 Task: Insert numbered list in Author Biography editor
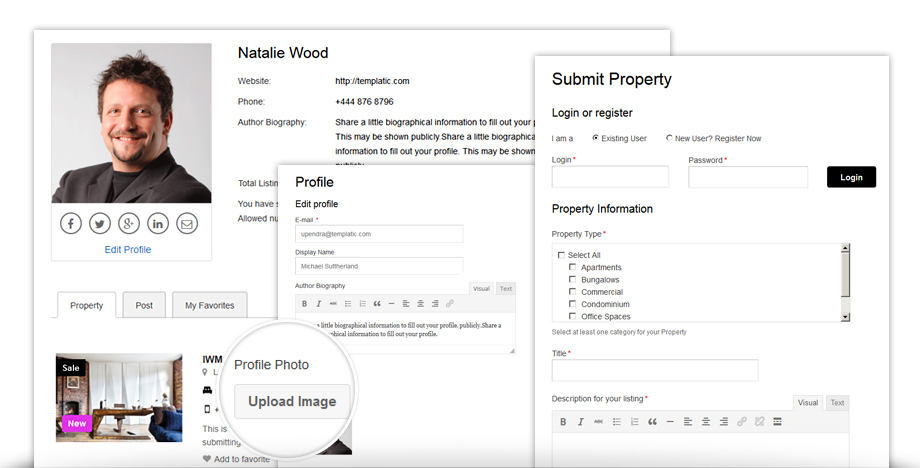coord(363,304)
